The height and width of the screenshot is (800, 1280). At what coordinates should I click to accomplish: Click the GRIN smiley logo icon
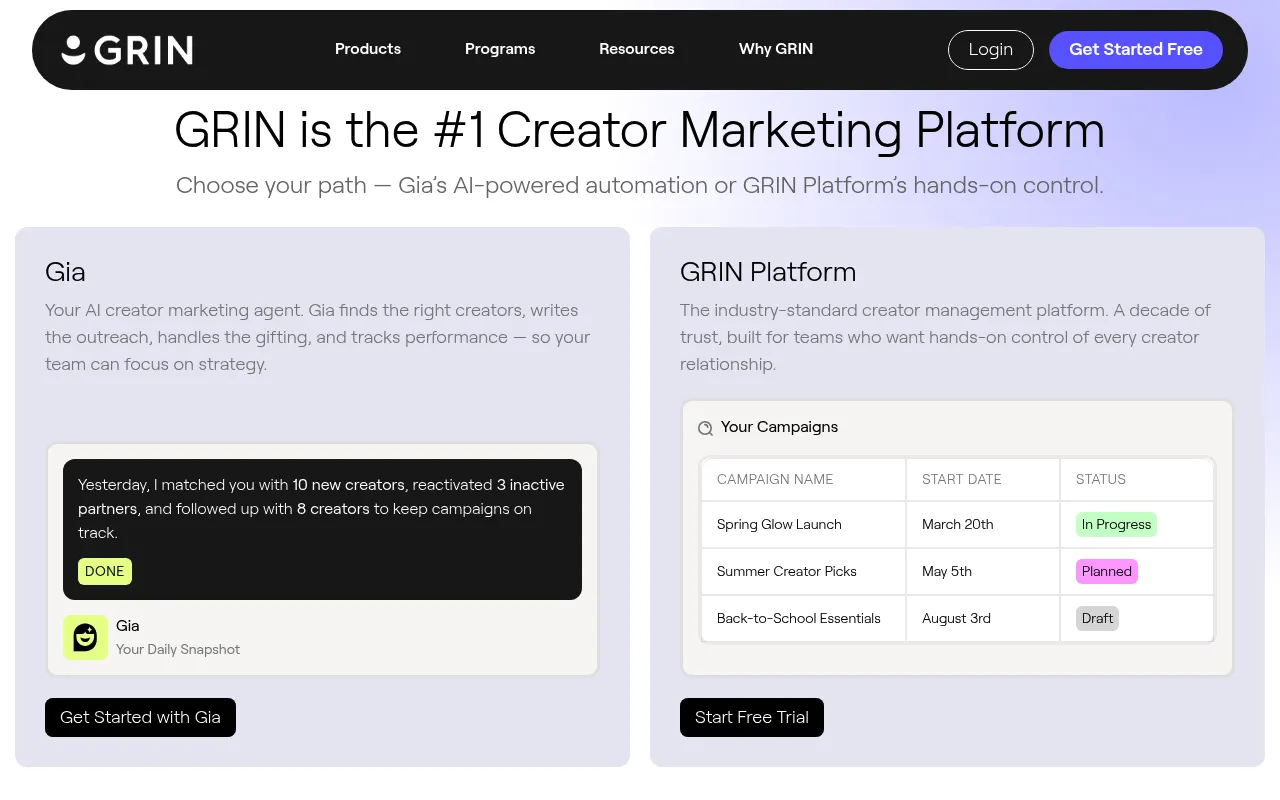74,50
